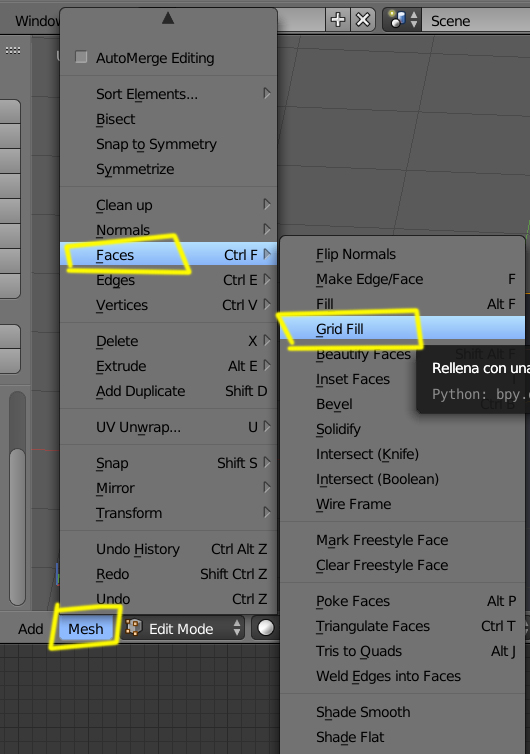Click the panel grip dots icon

(x=13, y=50)
